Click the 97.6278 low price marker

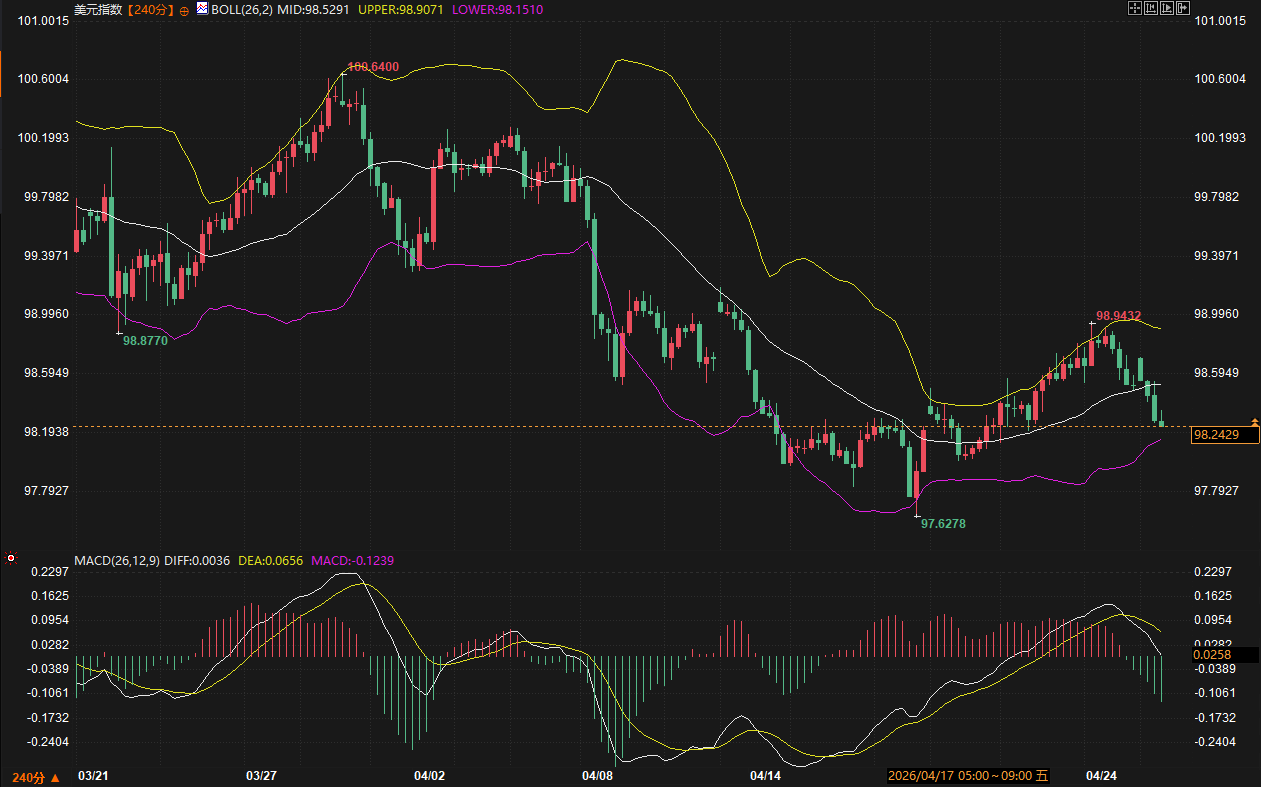(x=943, y=523)
